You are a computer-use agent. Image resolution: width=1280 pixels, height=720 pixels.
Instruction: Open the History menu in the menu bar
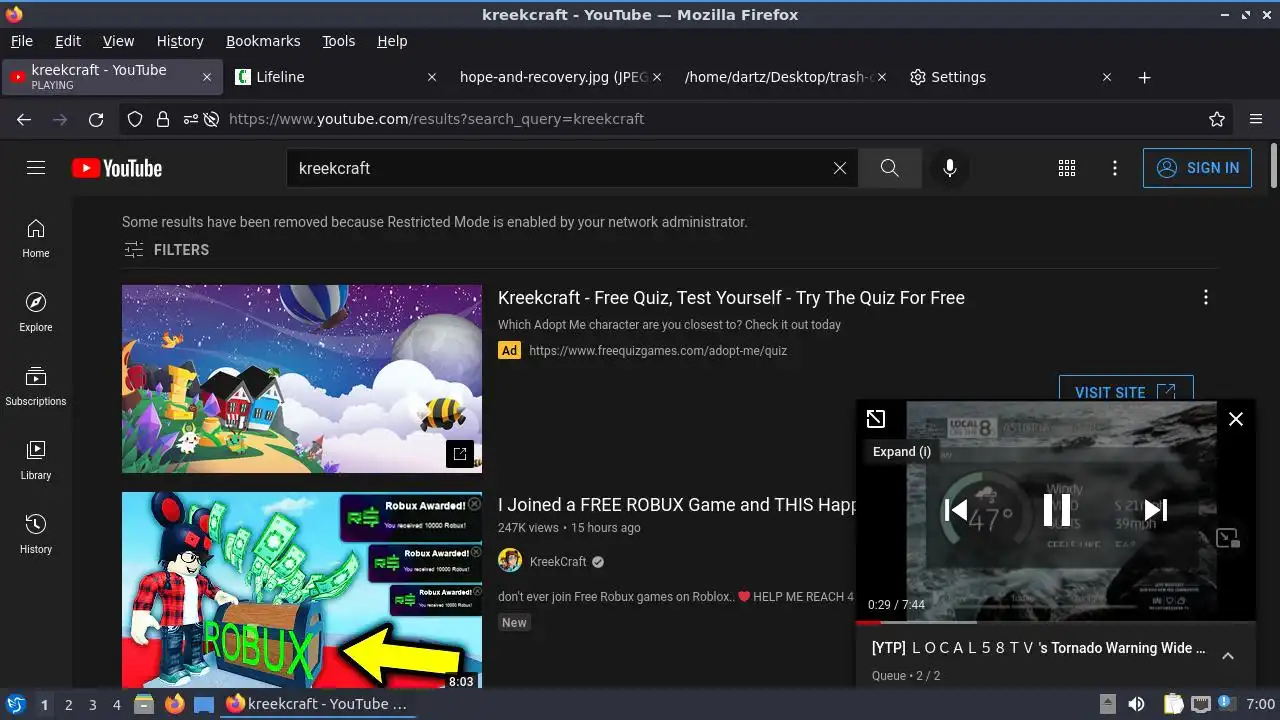click(180, 41)
